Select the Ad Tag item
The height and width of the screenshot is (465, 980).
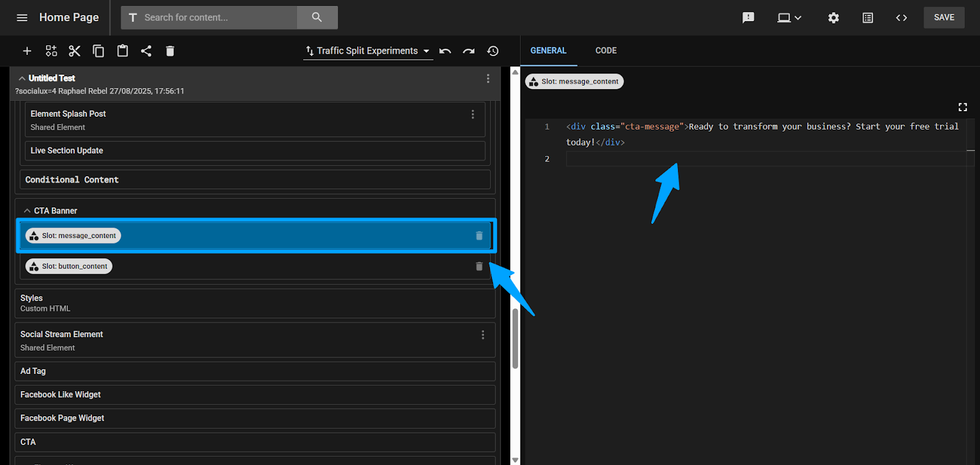click(255, 371)
